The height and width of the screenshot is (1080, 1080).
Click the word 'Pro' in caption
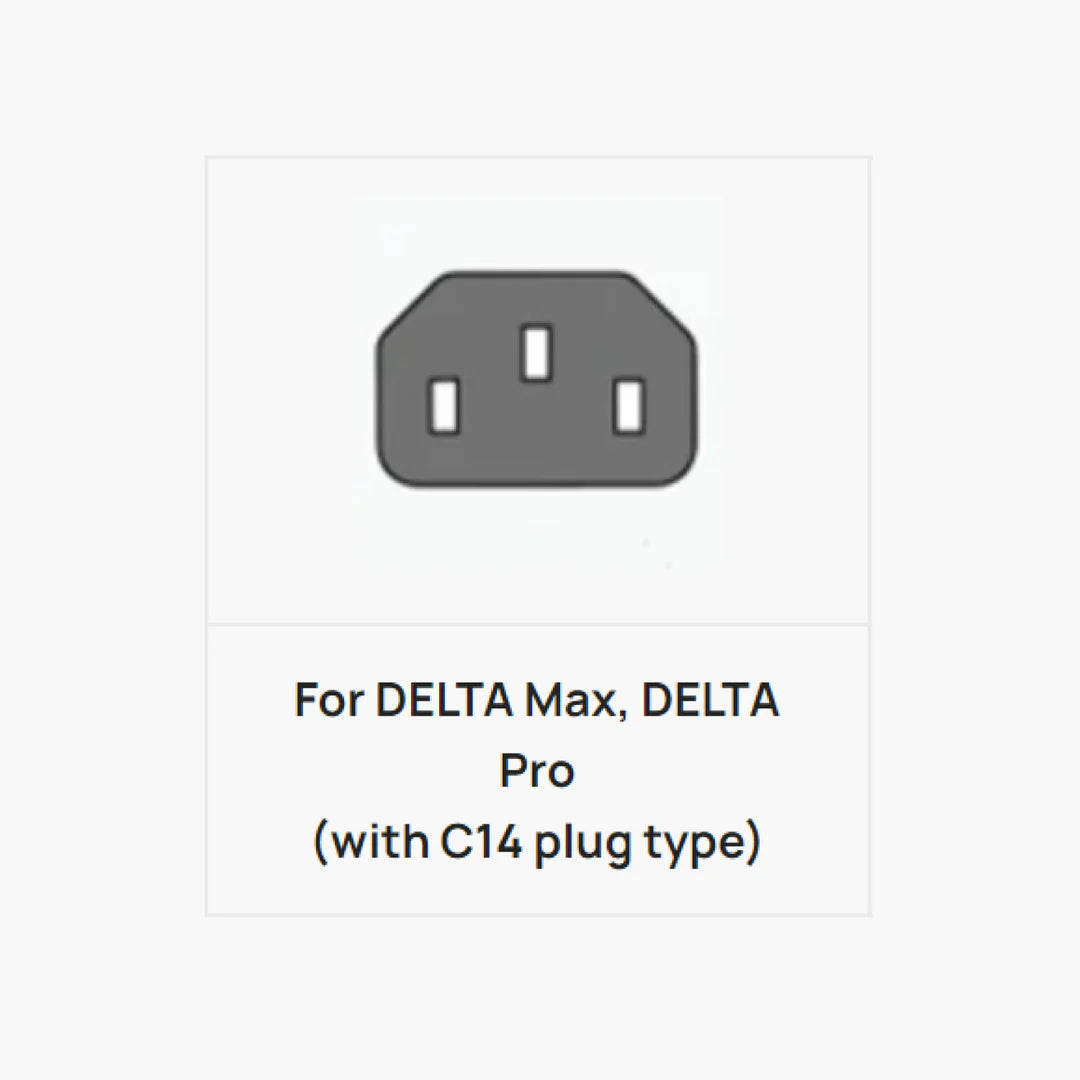[x=537, y=771]
